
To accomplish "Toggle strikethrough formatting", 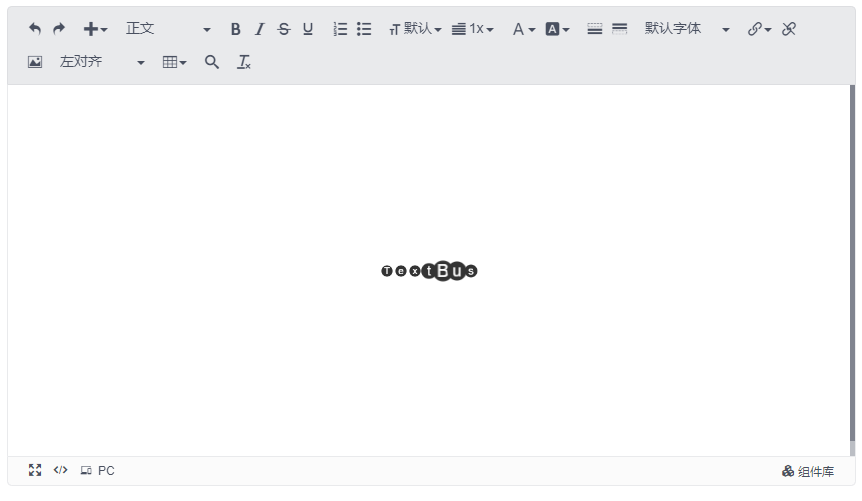I will (x=284, y=29).
